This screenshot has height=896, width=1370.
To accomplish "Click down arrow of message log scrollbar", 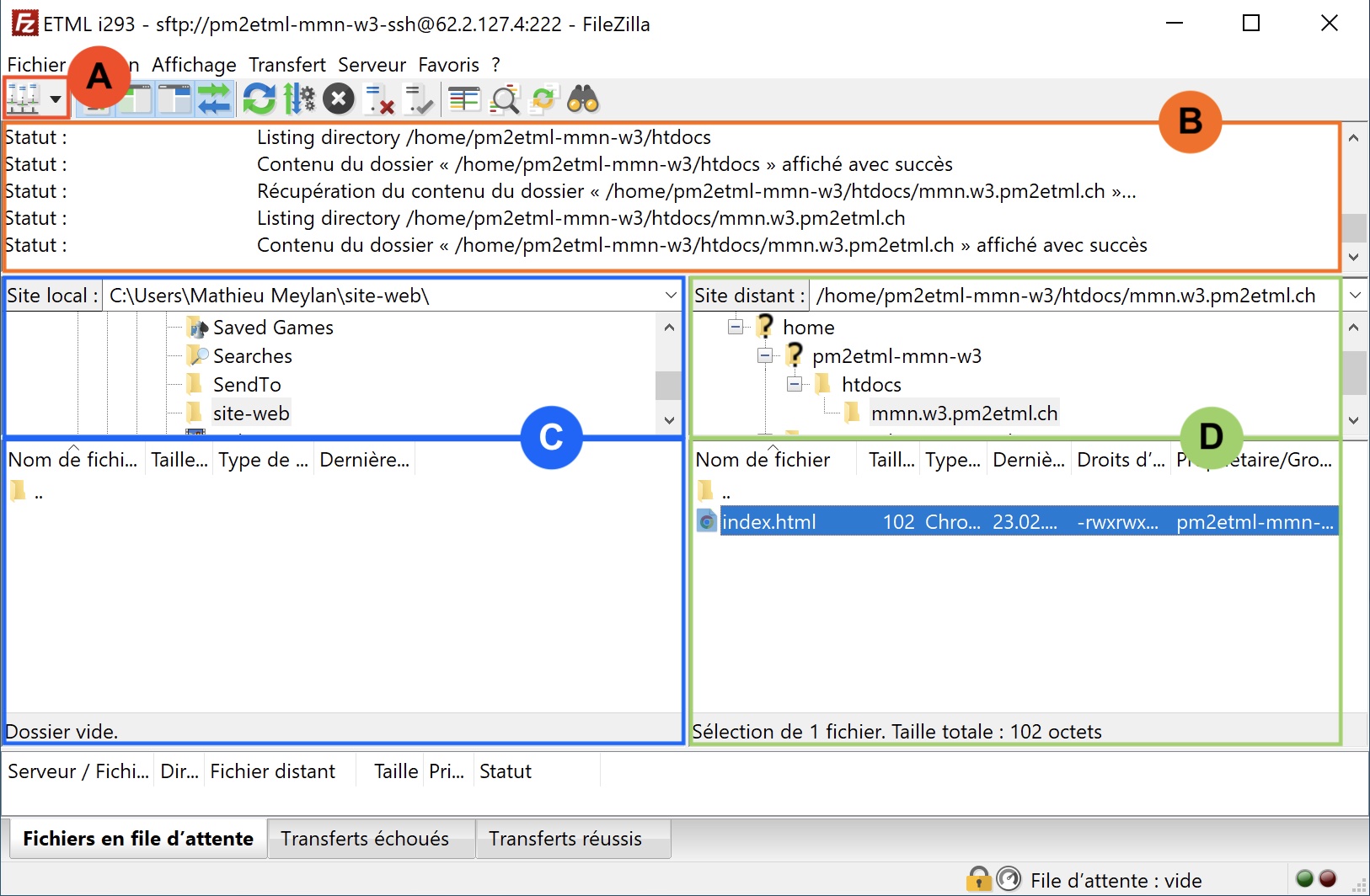I will click(1354, 257).
